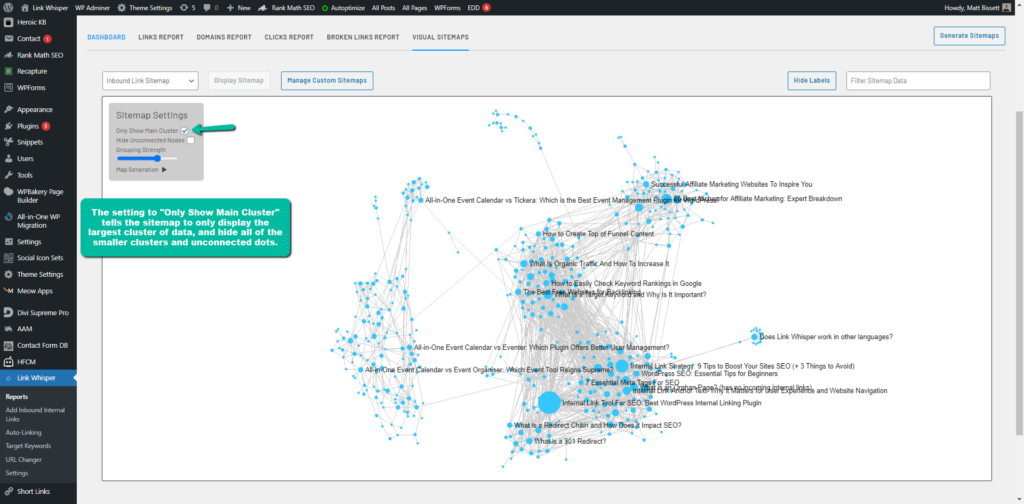The width and height of the screenshot is (1024, 504).
Task: Click the Matt Bissett profile avatar
Action: tap(1006, 7)
